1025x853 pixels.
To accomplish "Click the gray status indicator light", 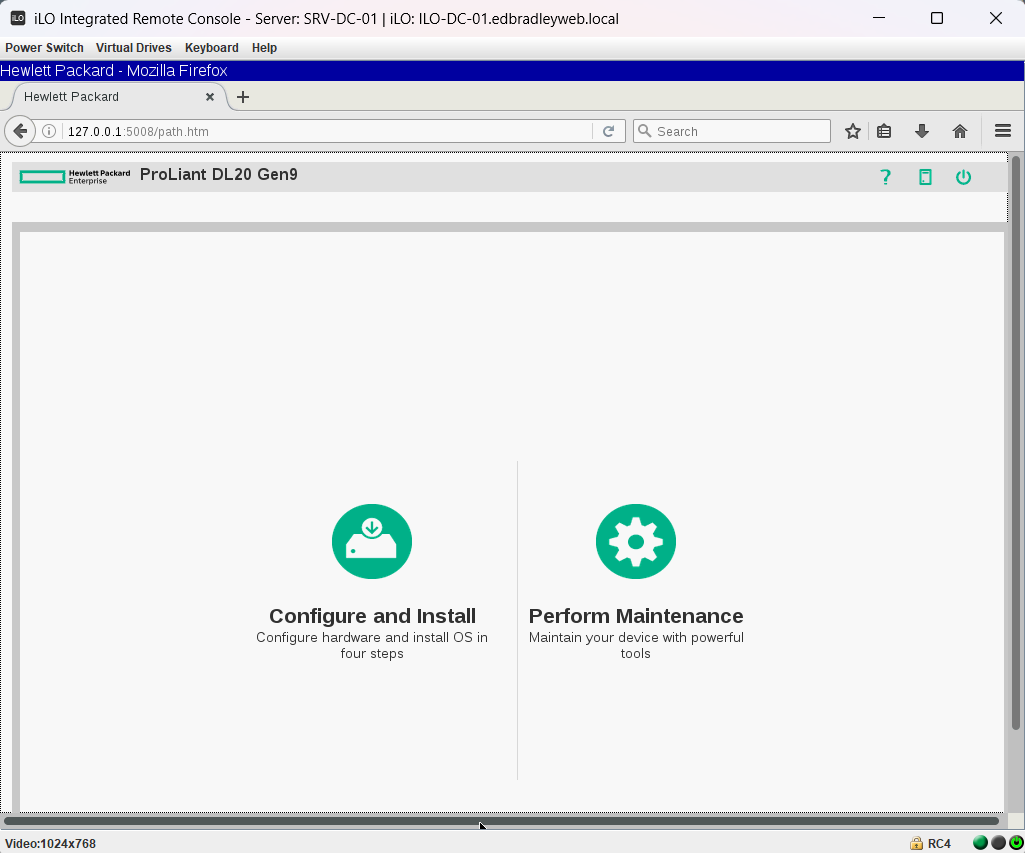I will tap(997, 843).
